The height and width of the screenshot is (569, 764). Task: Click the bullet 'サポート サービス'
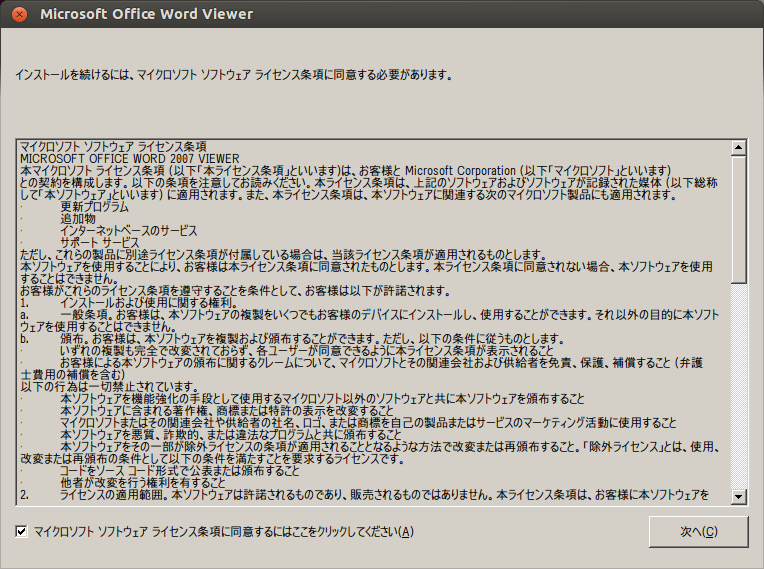point(100,243)
